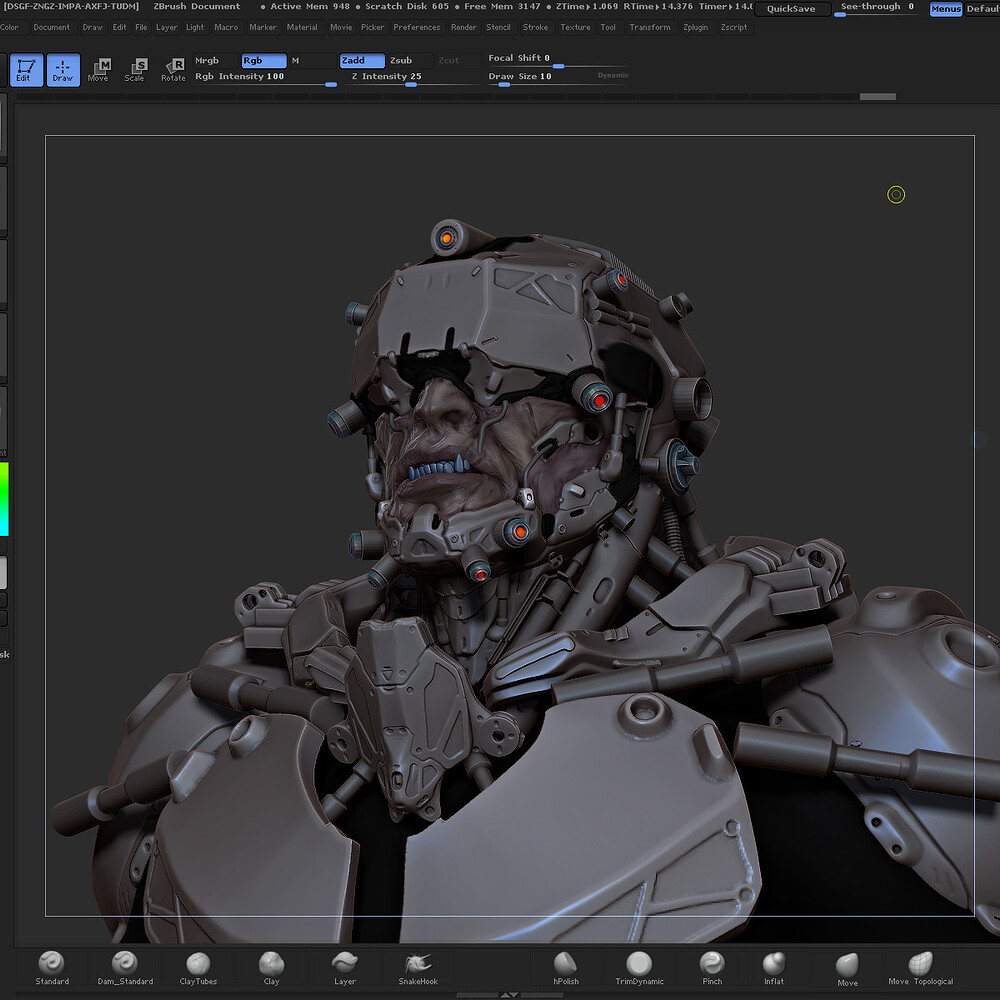
Task: Open the Document menu
Action: (x=52, y=27)
